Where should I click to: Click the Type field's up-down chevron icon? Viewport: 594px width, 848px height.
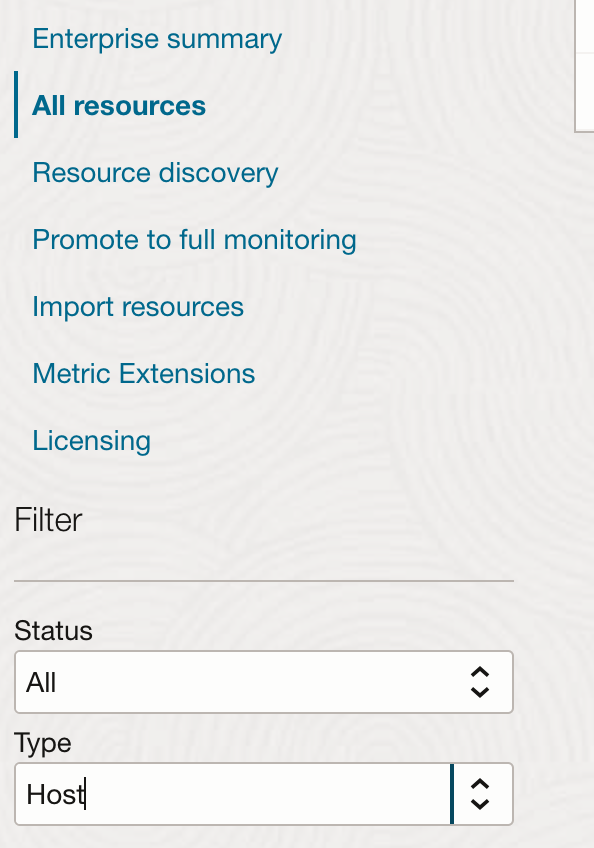click(x=479, y=794)
